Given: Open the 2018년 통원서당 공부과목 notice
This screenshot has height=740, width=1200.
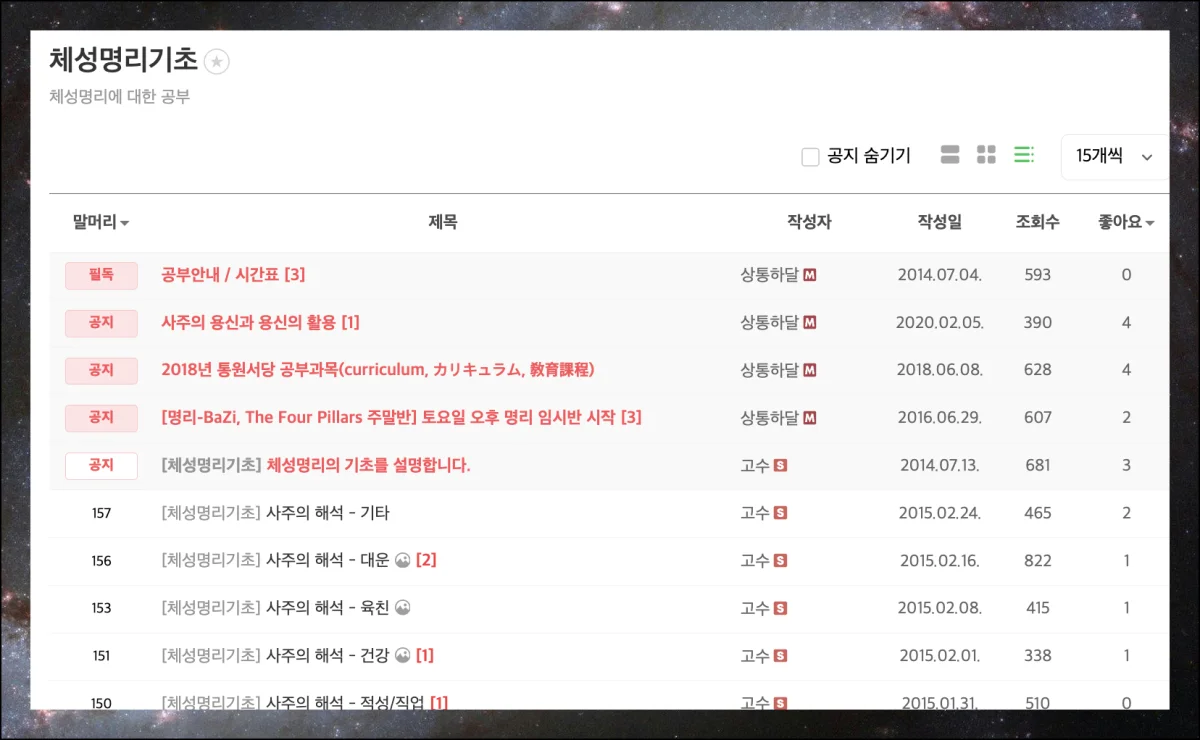Looking at the screenshot, I should pos(377,370).
